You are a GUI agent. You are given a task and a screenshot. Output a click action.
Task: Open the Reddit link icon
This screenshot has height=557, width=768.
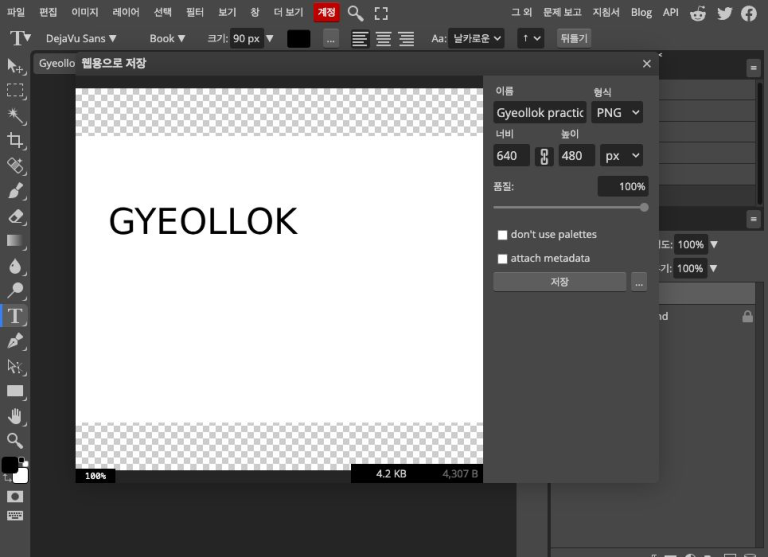697,13
